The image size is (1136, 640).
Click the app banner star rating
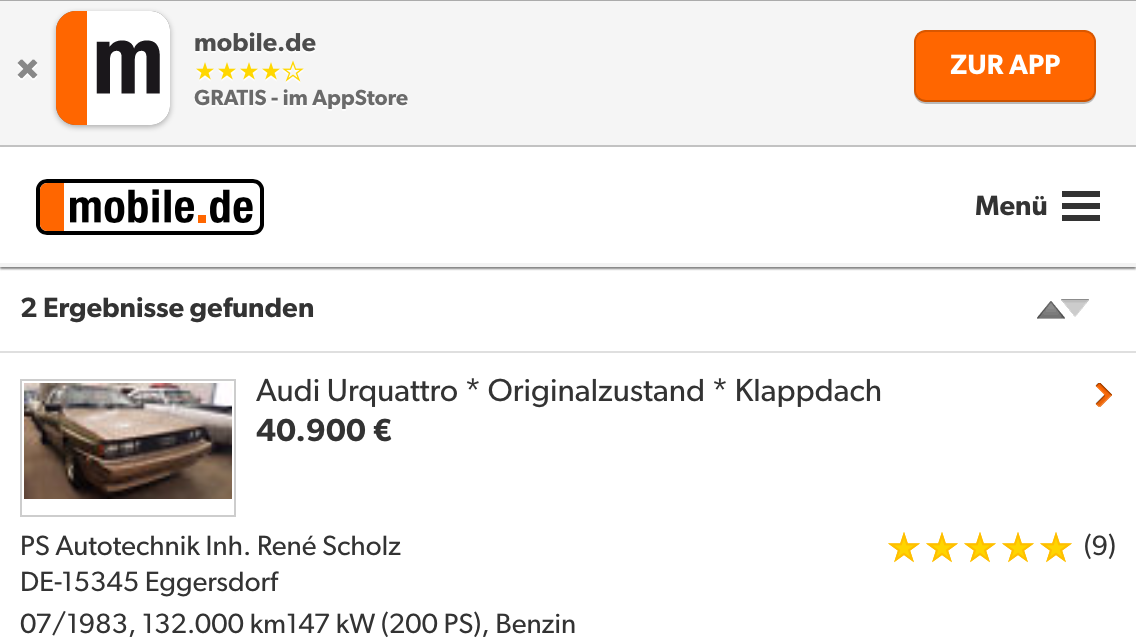point(249,72)
